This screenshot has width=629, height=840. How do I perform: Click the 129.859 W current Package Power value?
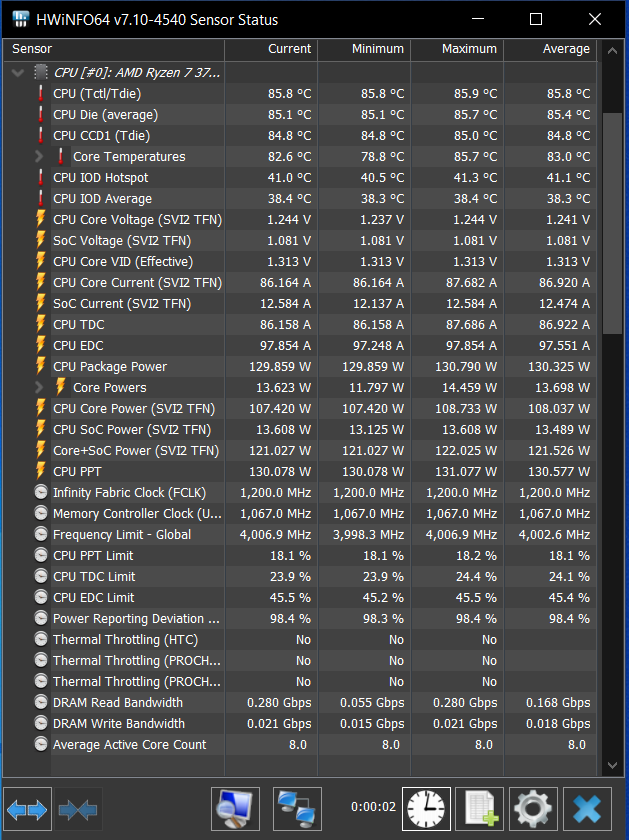pyautogui.click(x=280, y=366)
